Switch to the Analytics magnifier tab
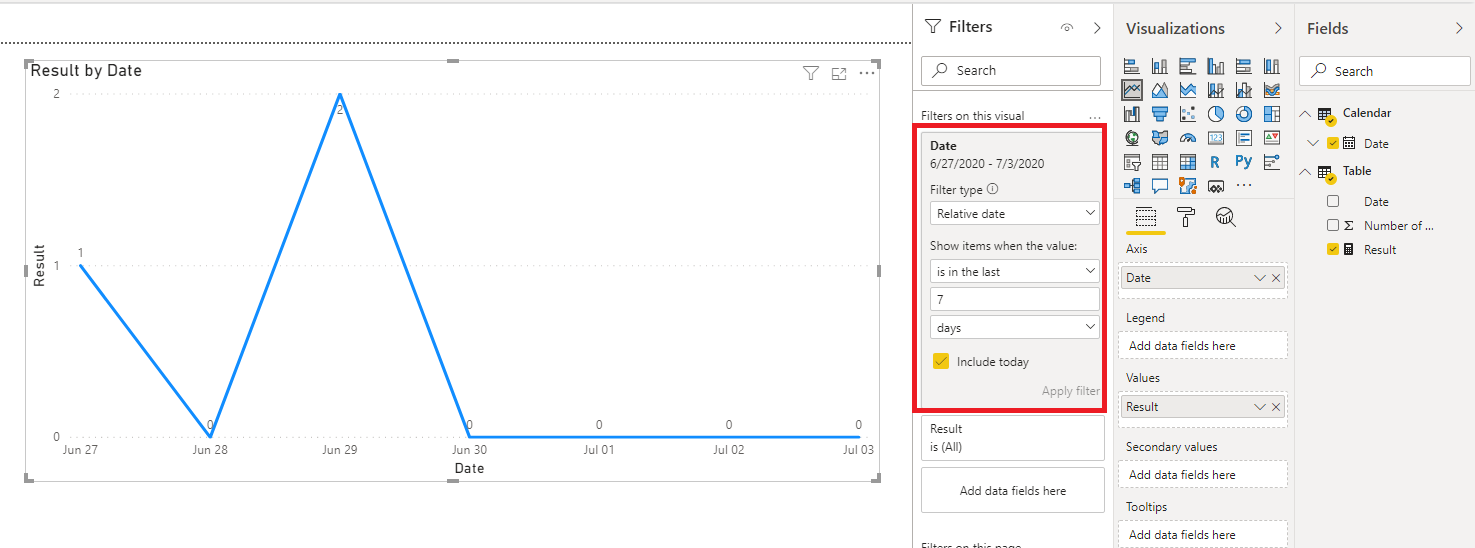Image resolution: width=1475 pixels, height=548 pixels. click(1226, 217)
